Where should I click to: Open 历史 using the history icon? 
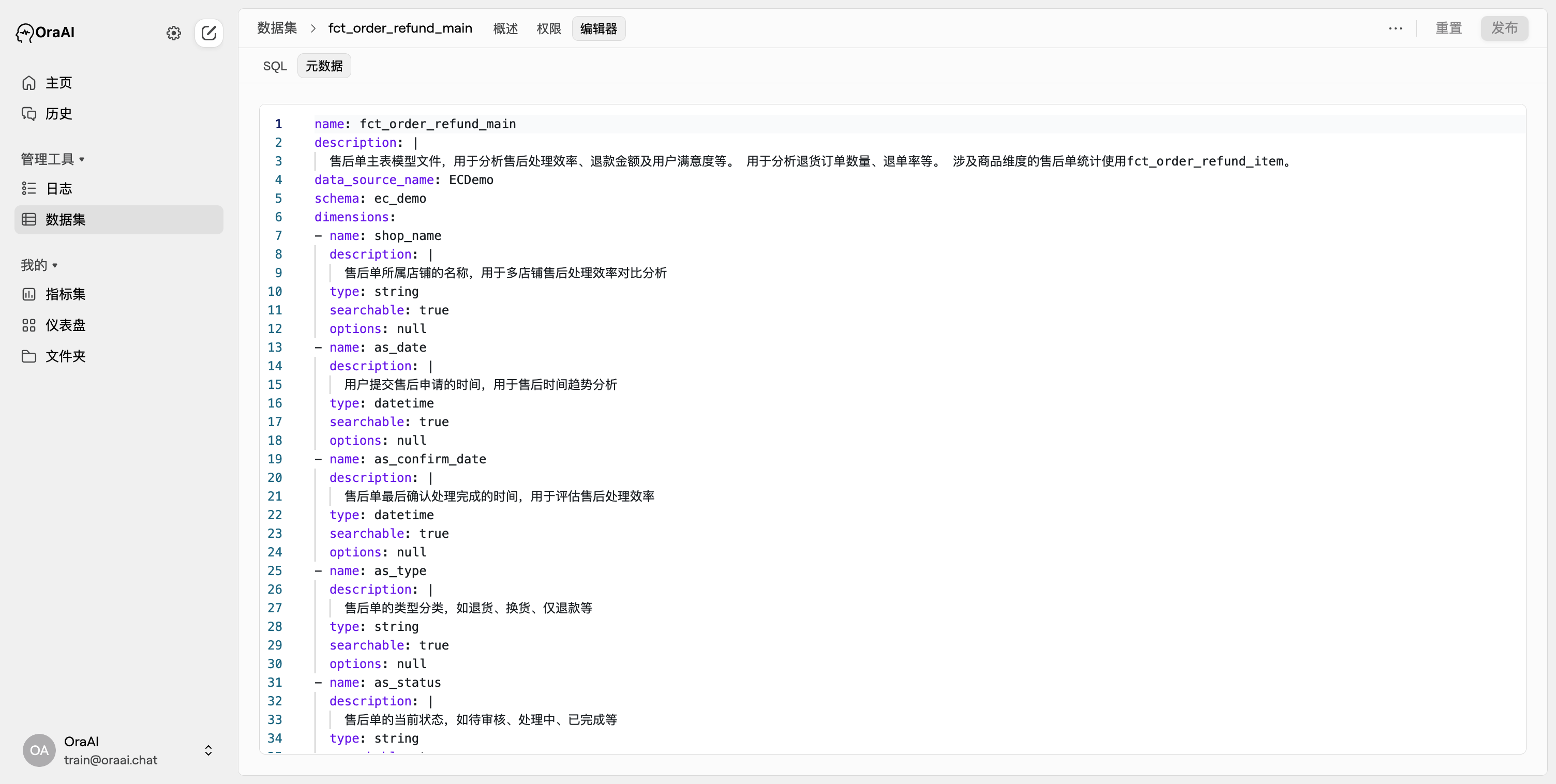28,113
